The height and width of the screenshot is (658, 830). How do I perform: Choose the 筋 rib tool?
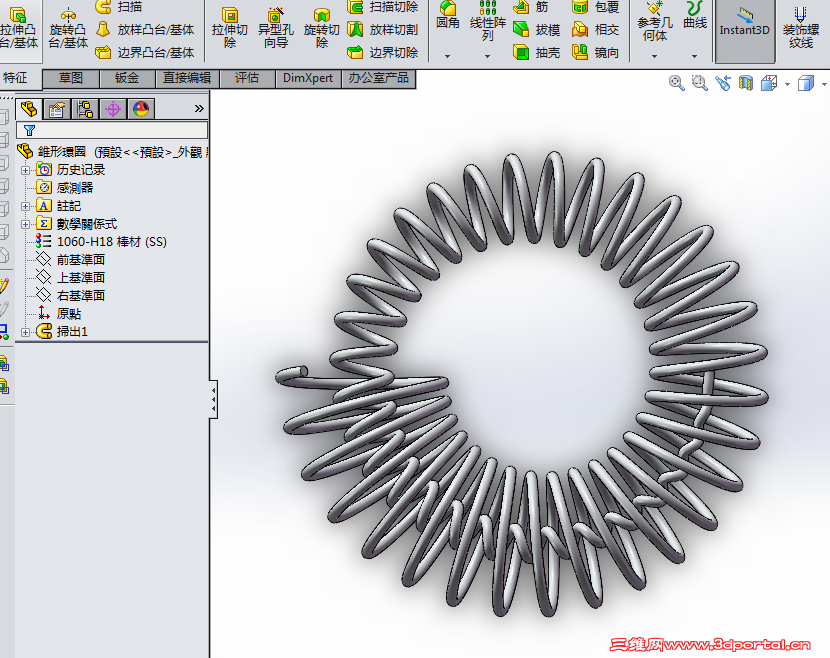click(x=530, y=7)
